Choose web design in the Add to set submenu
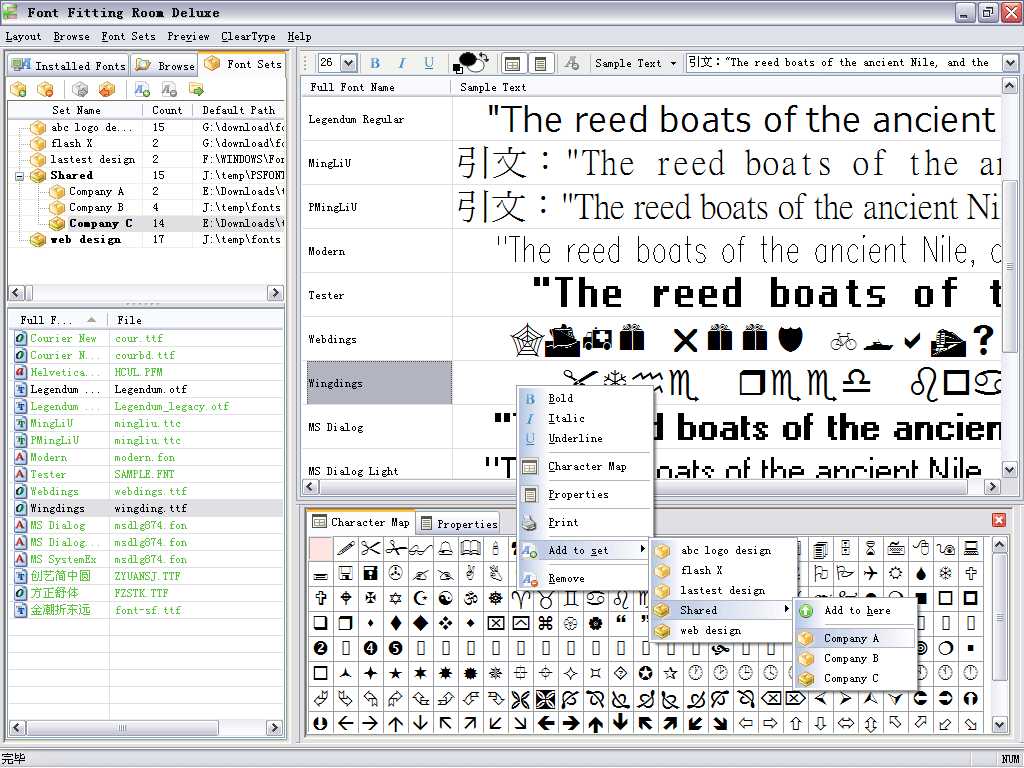The width and height of the screenshot is (1024, 768). coord(724,631)
